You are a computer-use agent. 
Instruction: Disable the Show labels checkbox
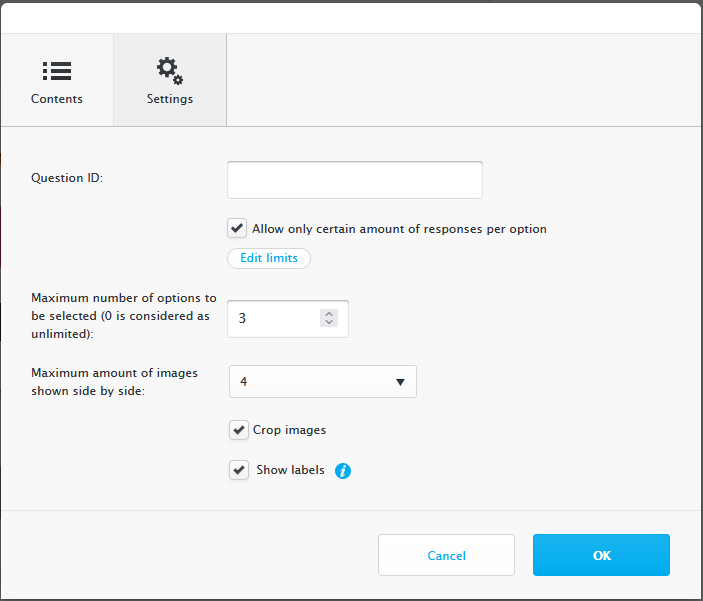[239, 470]
